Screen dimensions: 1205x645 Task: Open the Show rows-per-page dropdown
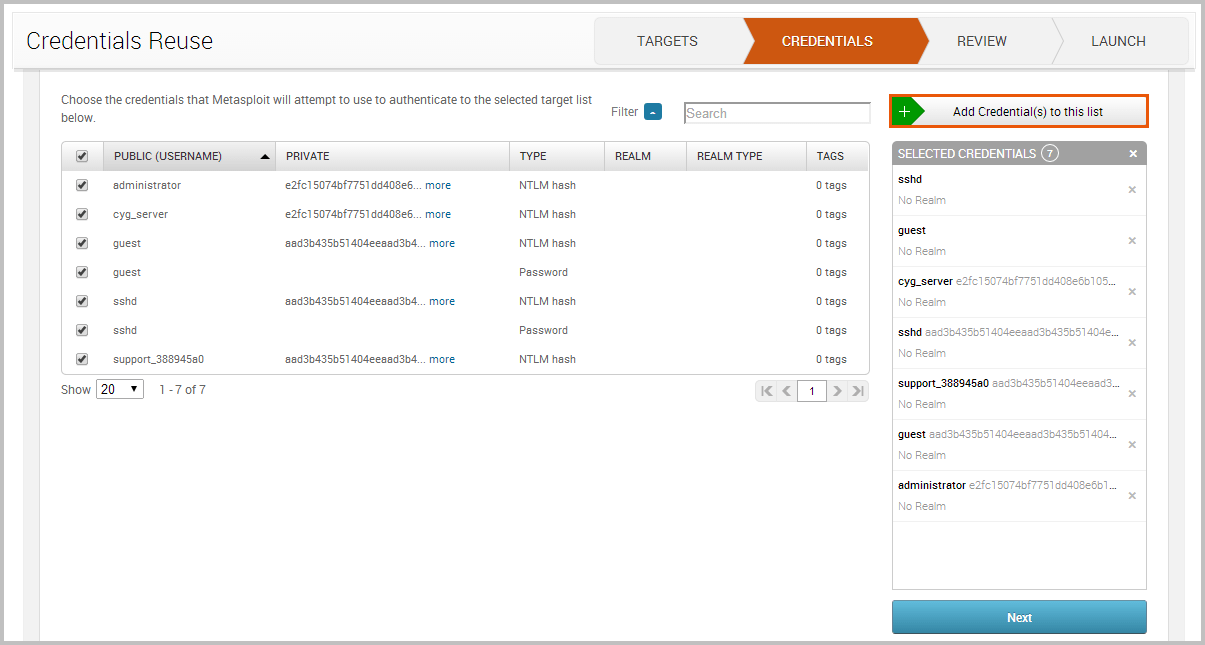tap(119, 389)
